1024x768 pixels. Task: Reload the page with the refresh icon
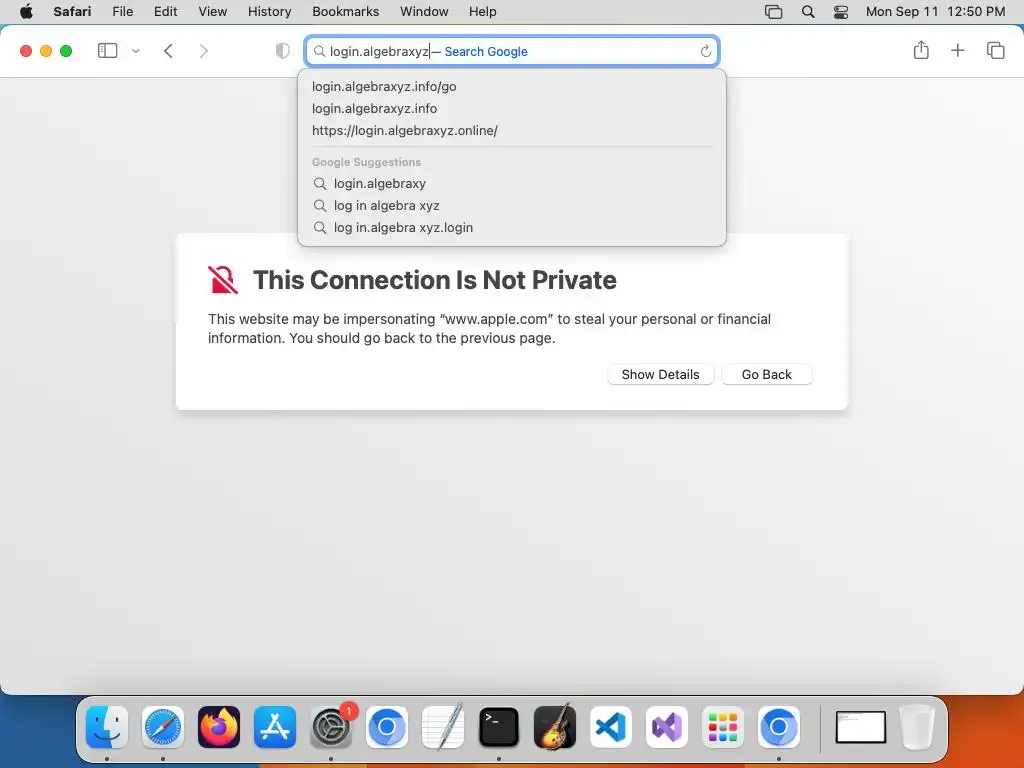click(x=705, y=51)
